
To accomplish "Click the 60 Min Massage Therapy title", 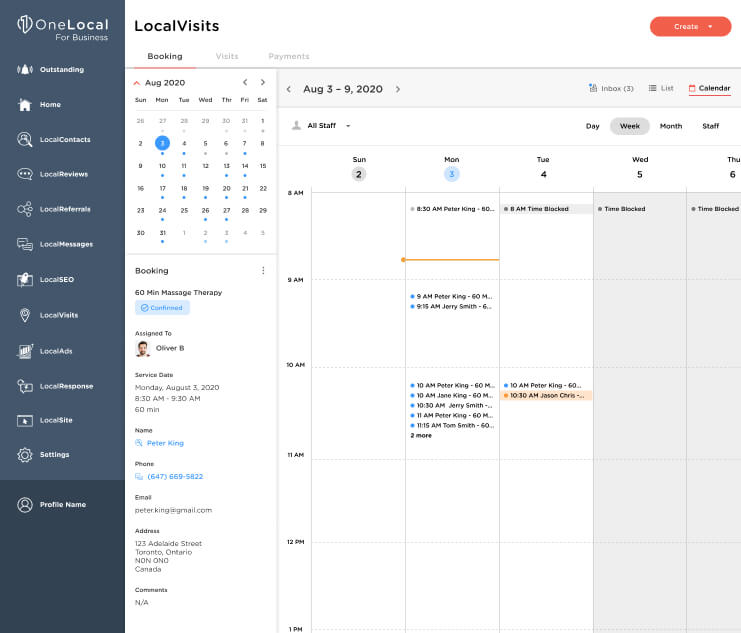I will pyautogui.click(x=178, y=293).
